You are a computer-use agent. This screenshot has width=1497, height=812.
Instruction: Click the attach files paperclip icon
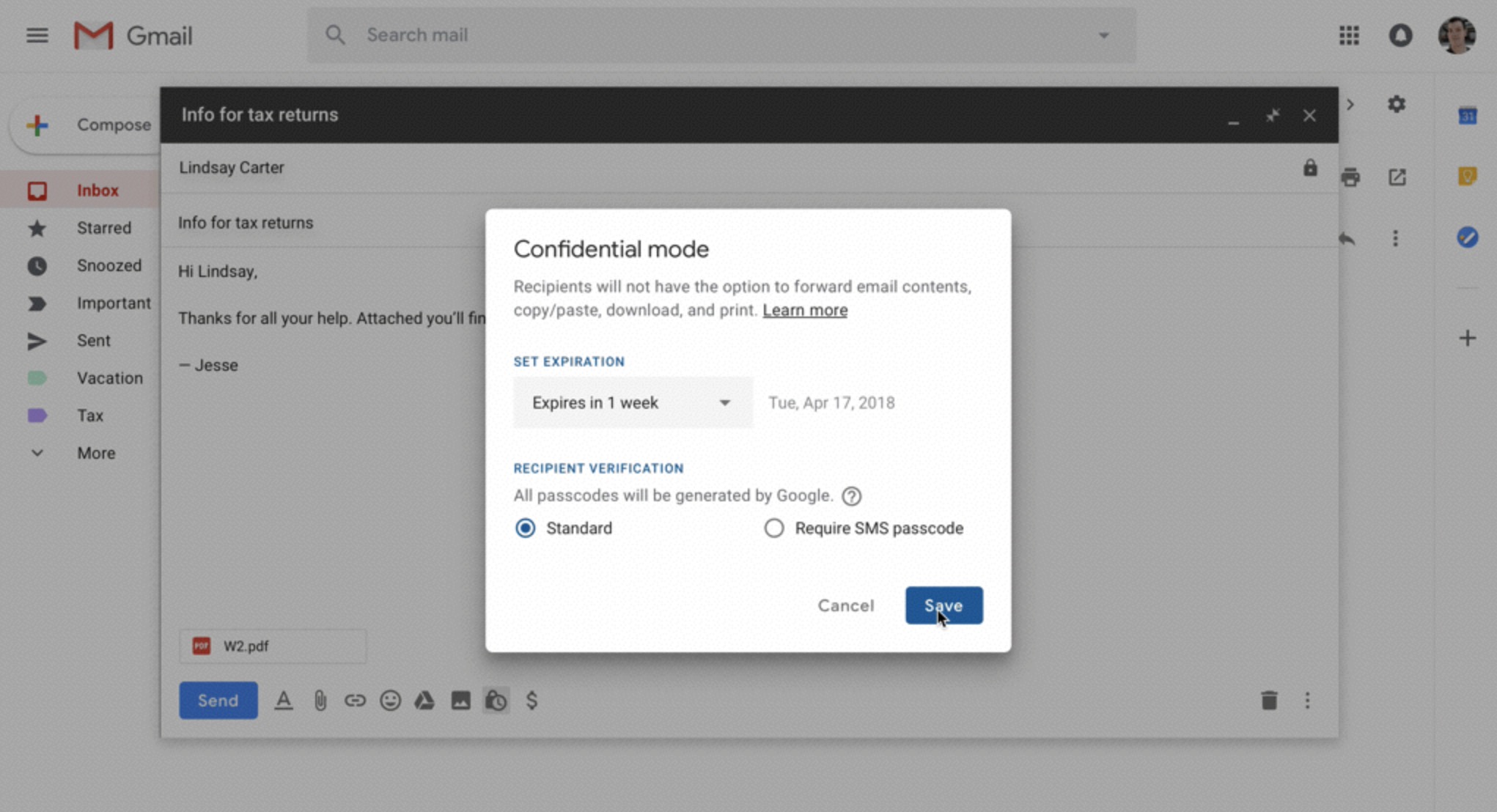point(320,701)
